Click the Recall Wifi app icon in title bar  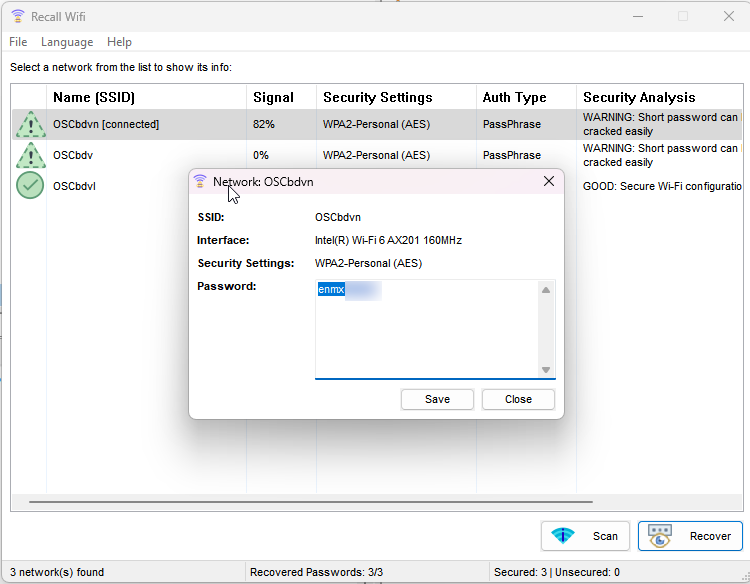coord(18,16)
